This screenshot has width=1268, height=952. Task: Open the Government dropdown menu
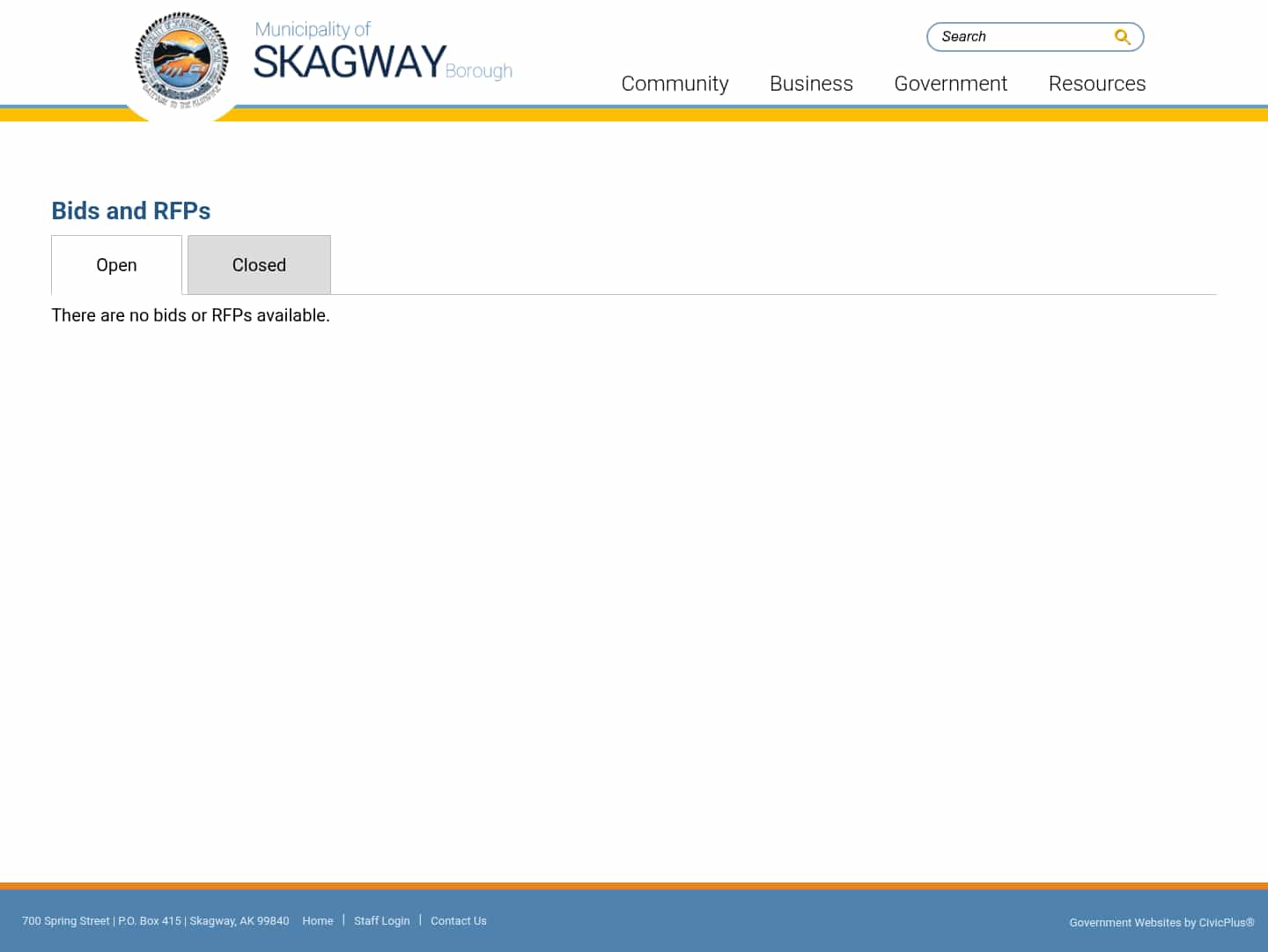point(951,83)
